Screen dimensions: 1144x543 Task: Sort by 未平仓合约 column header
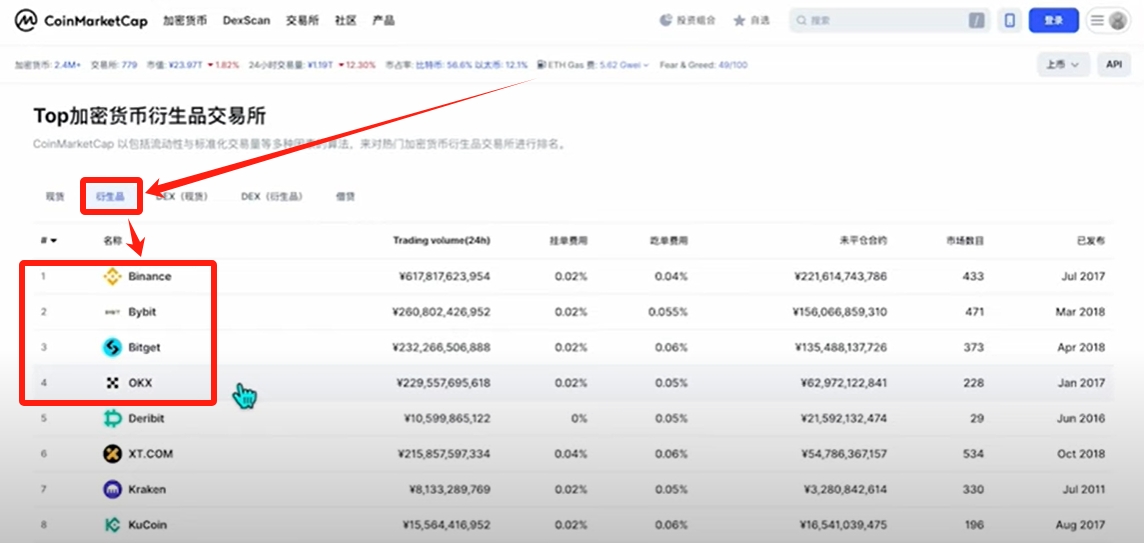click(863, 240)
